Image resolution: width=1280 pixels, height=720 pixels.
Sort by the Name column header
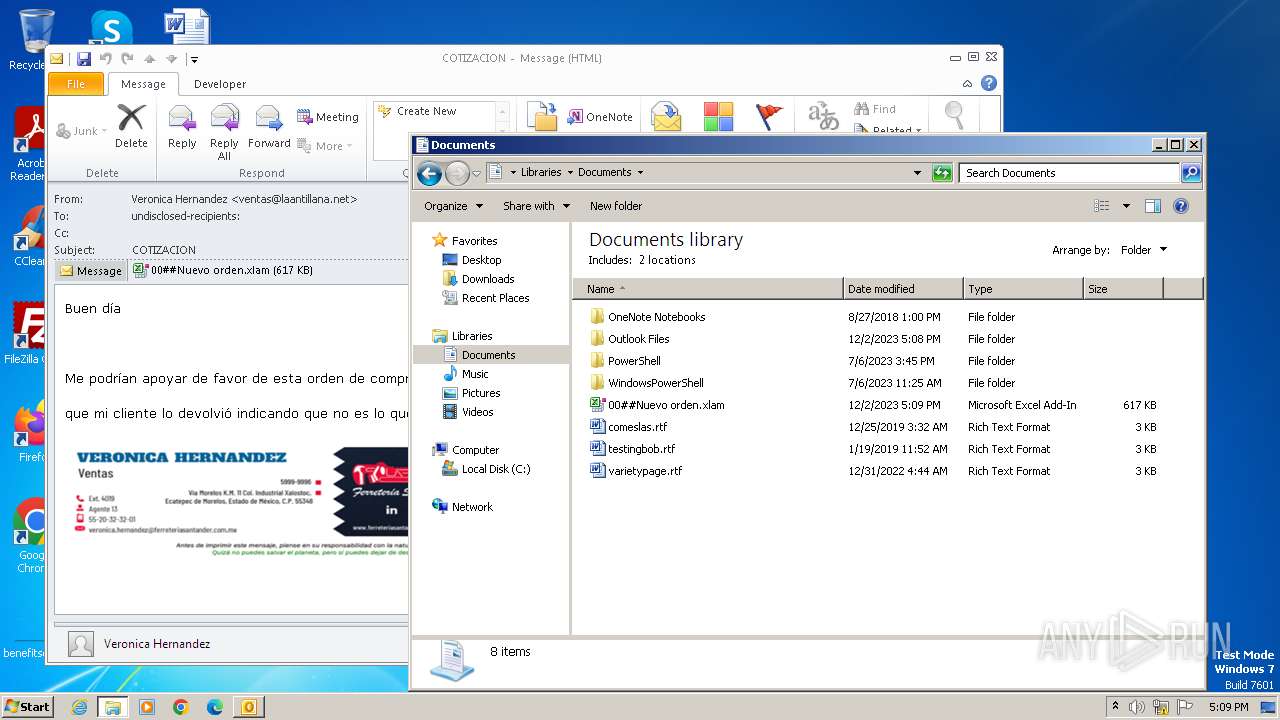(x=708, y=289)
